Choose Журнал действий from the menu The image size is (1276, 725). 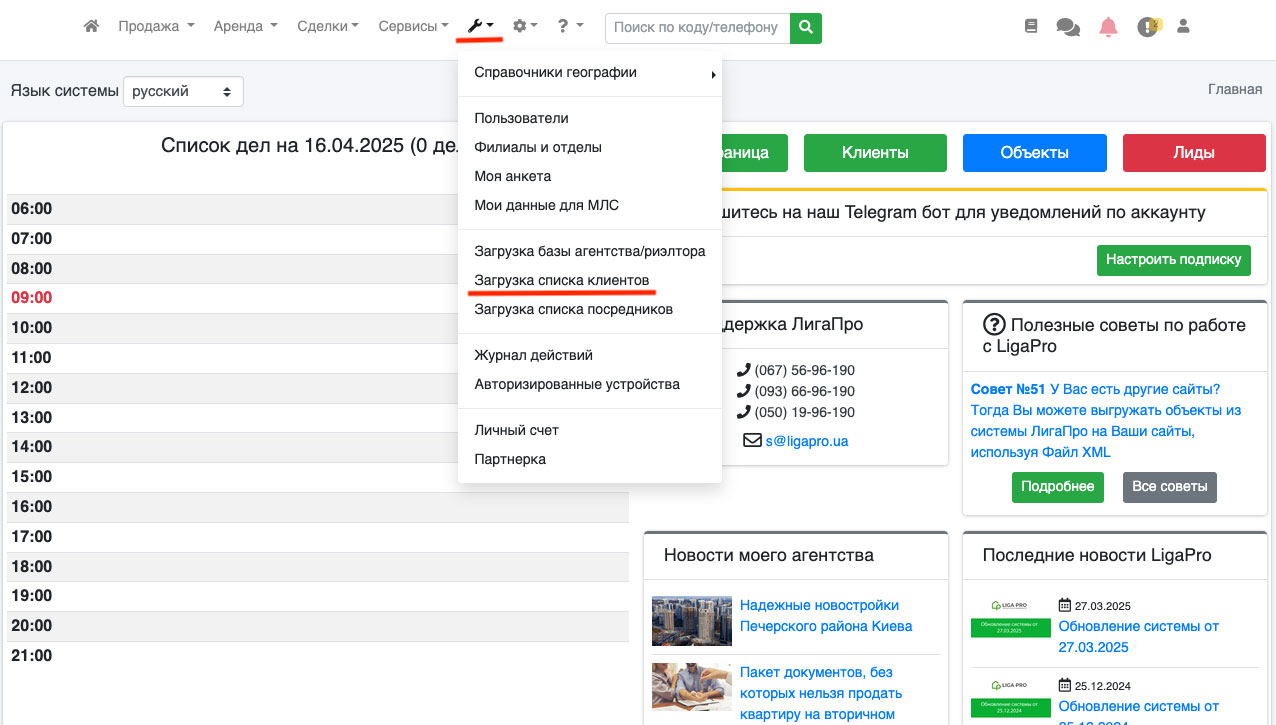click(x=533, y=355)
